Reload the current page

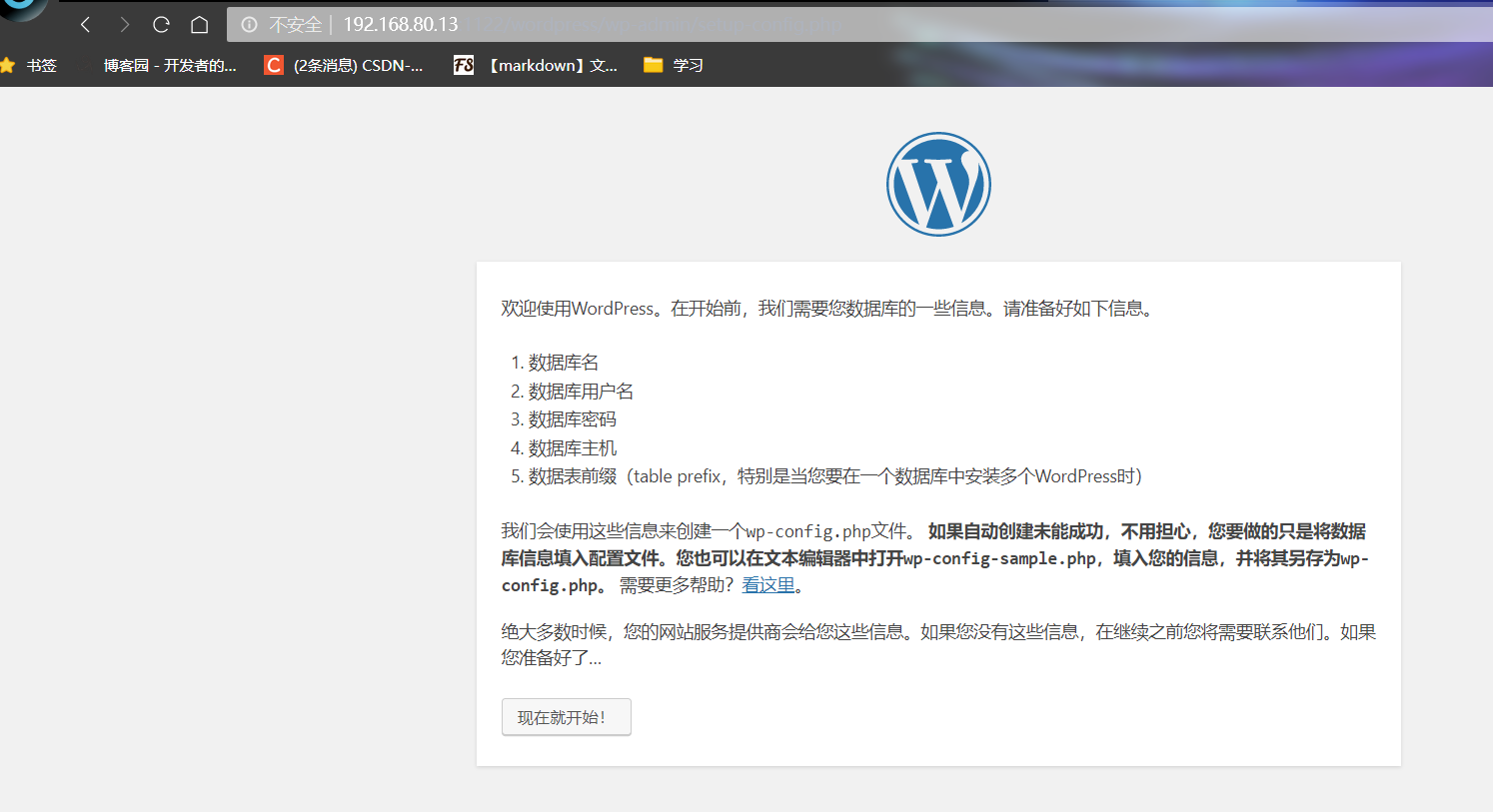pos(161,24)
